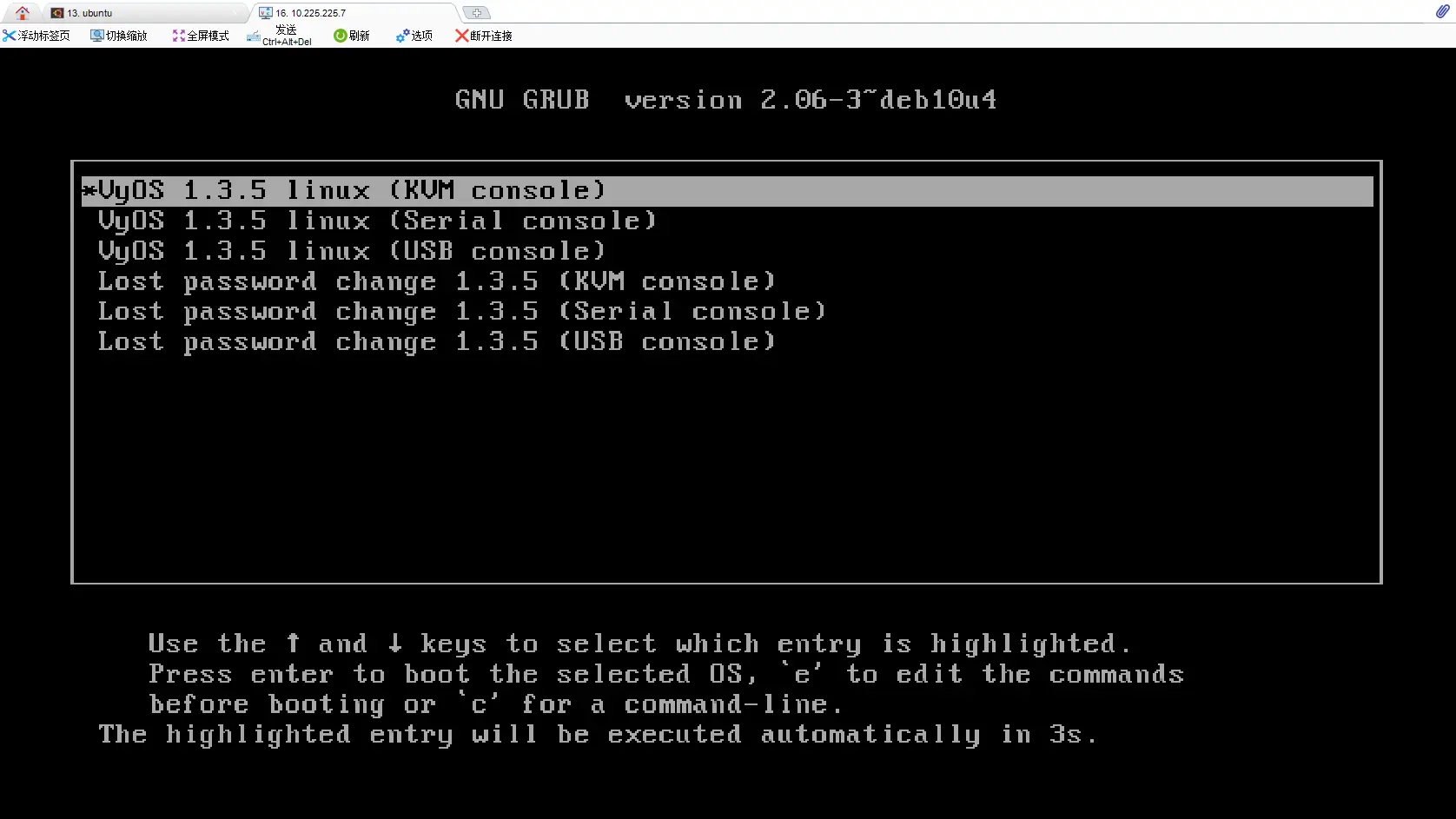Select 'VyOS 1.3.5 linux (USB console)' entry

click(351, 251)
